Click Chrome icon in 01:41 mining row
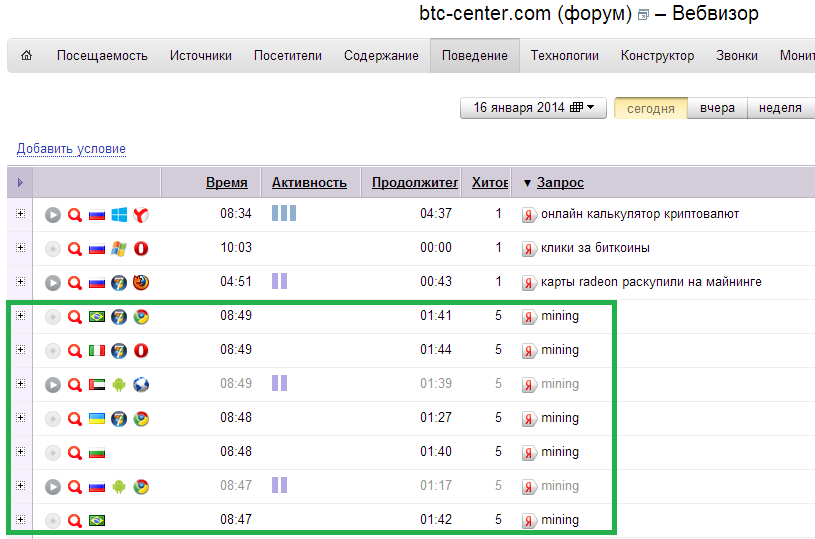 pos(141,317)
